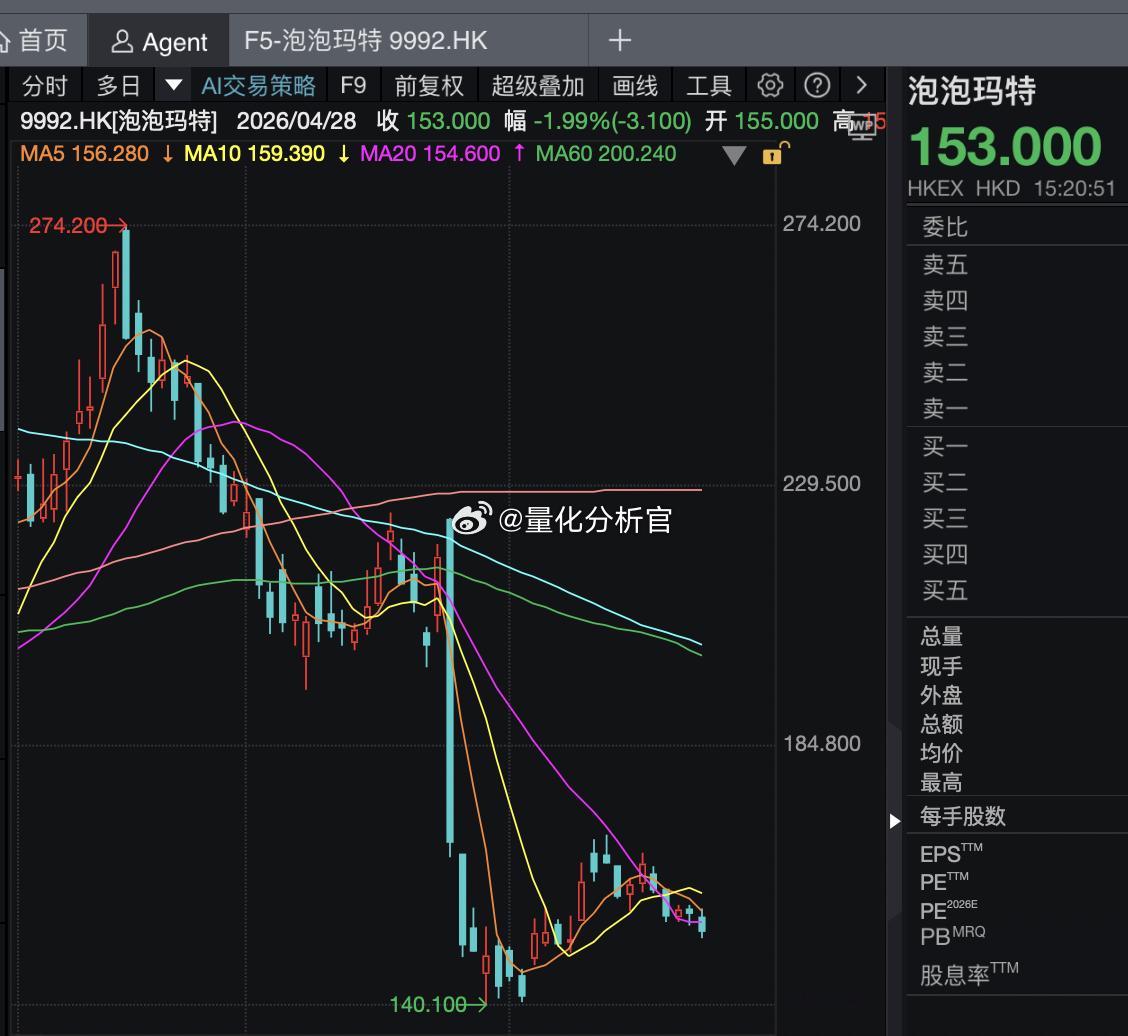Open chart settings gear icon
Screen dimensions: 1128x1036
(x=770, y=85)
